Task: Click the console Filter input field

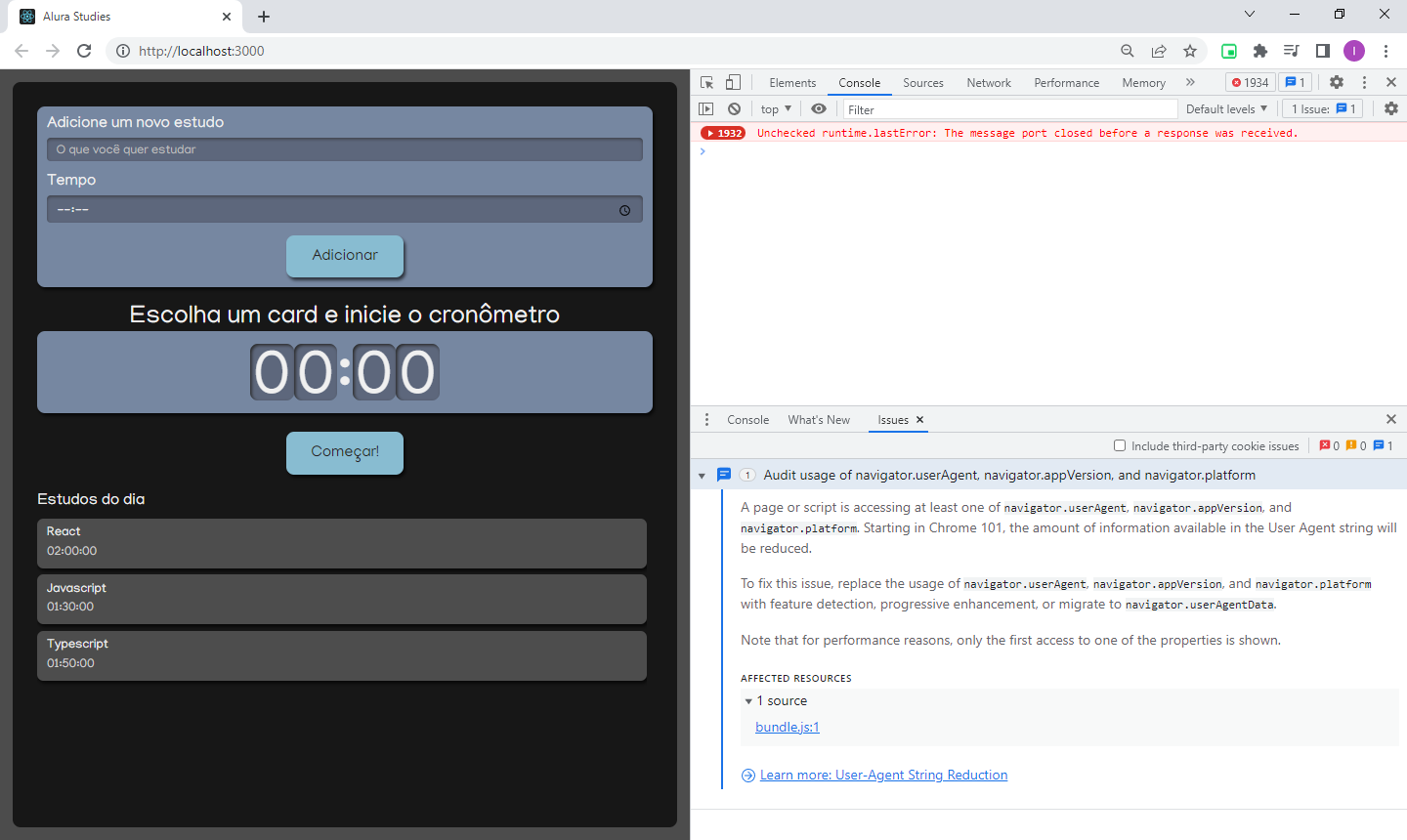Action: pyautogui.click(x=1010, y=109)
